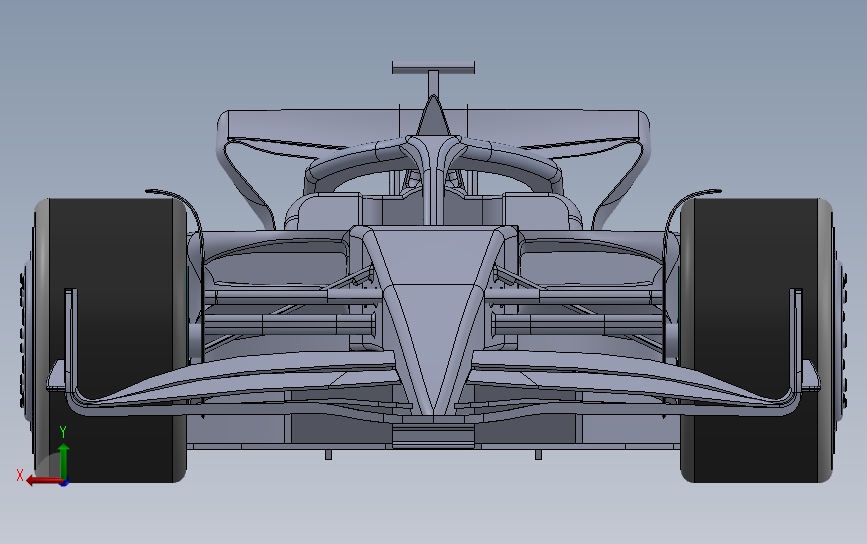Screen dimensions: 867x544
Task: Select the front tire farthest from the axis triad
Action: click(x=756, y=340)
